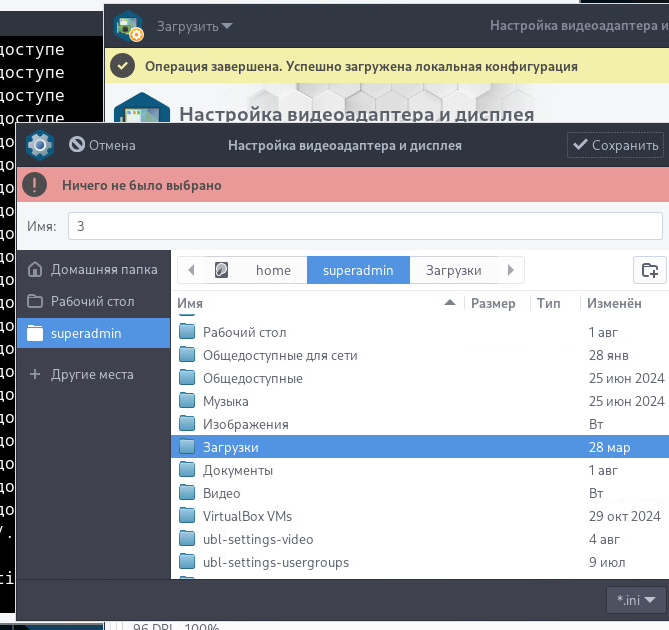Create a new folder with the folder-plus icon

649,270
